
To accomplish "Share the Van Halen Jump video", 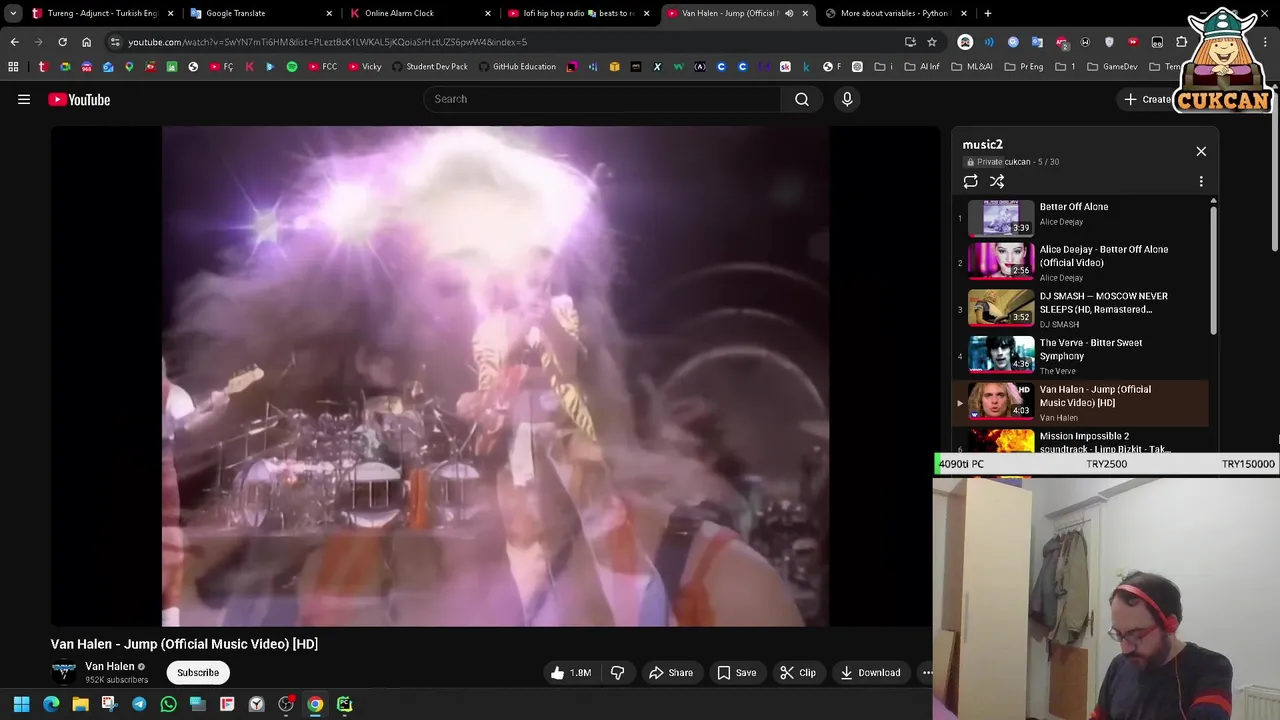I will tap(670, 673).
